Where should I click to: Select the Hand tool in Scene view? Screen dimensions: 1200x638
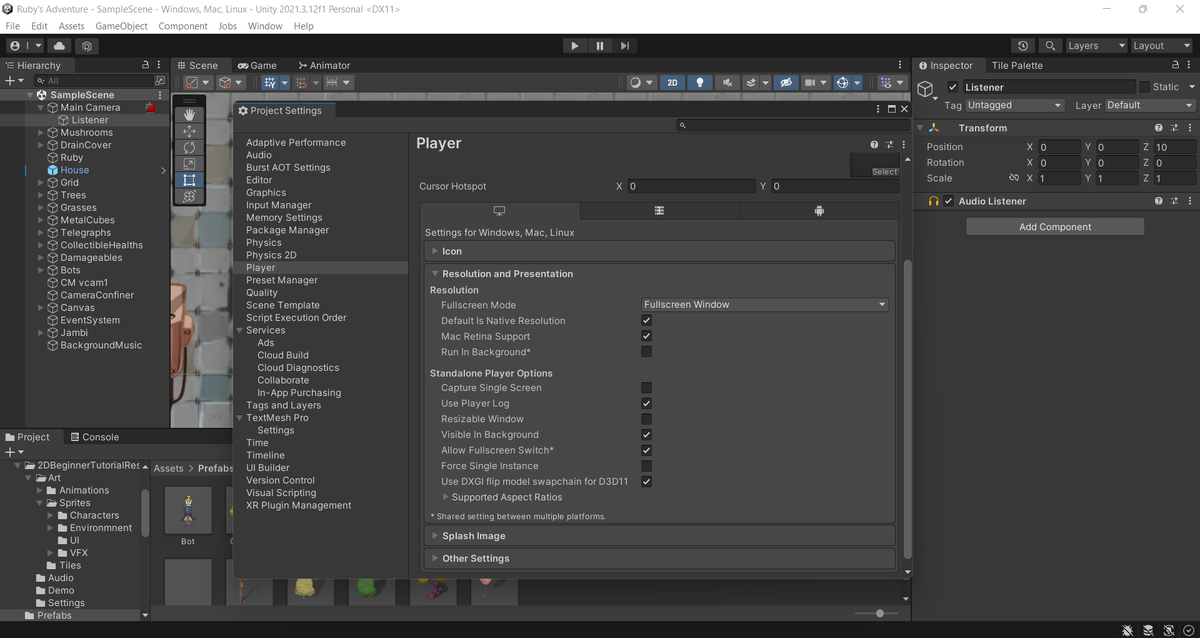pyautogui.click(x=189, y=115)
